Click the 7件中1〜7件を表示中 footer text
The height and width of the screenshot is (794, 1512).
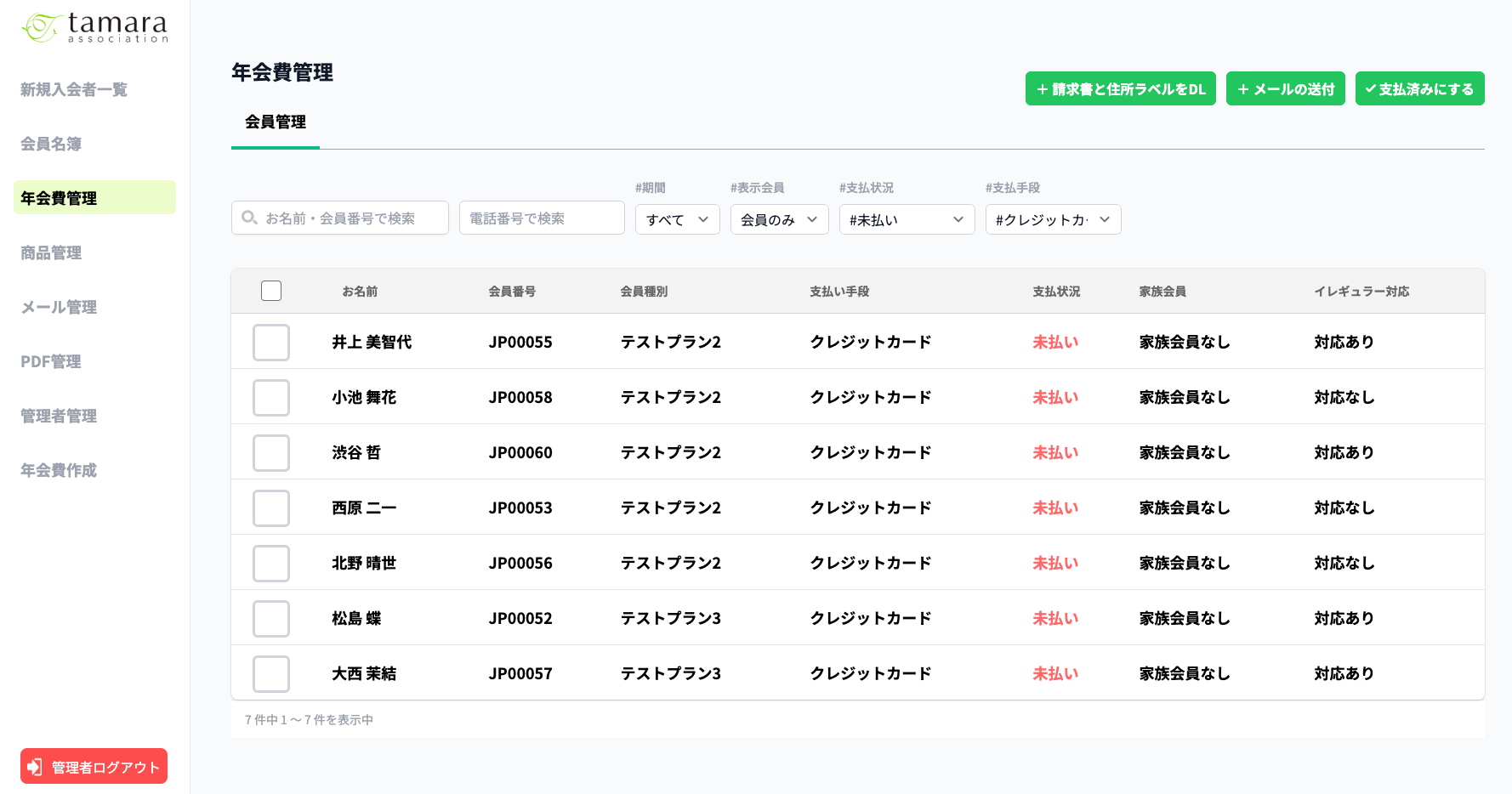click(309, 719)
